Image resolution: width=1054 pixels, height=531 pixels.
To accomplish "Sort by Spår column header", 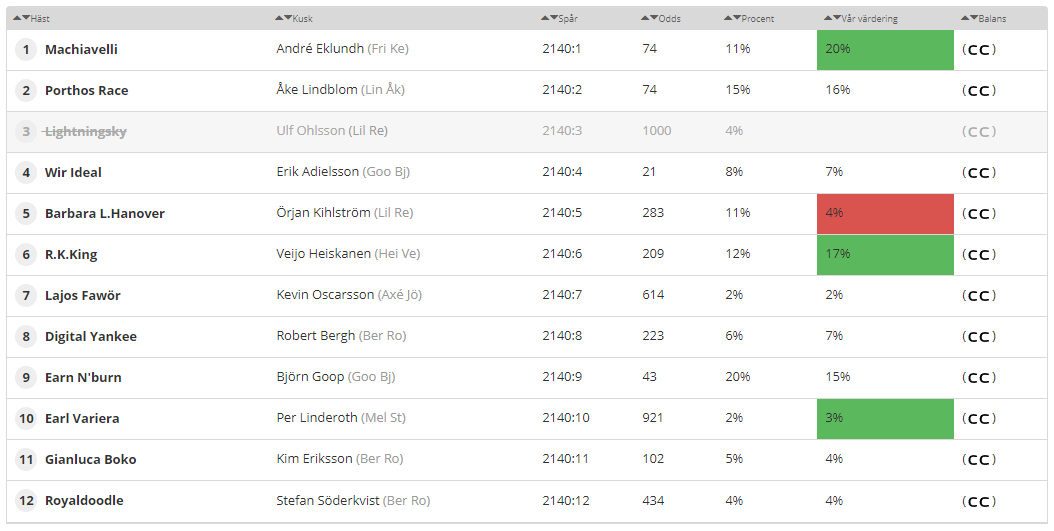I will pos(559,19).
